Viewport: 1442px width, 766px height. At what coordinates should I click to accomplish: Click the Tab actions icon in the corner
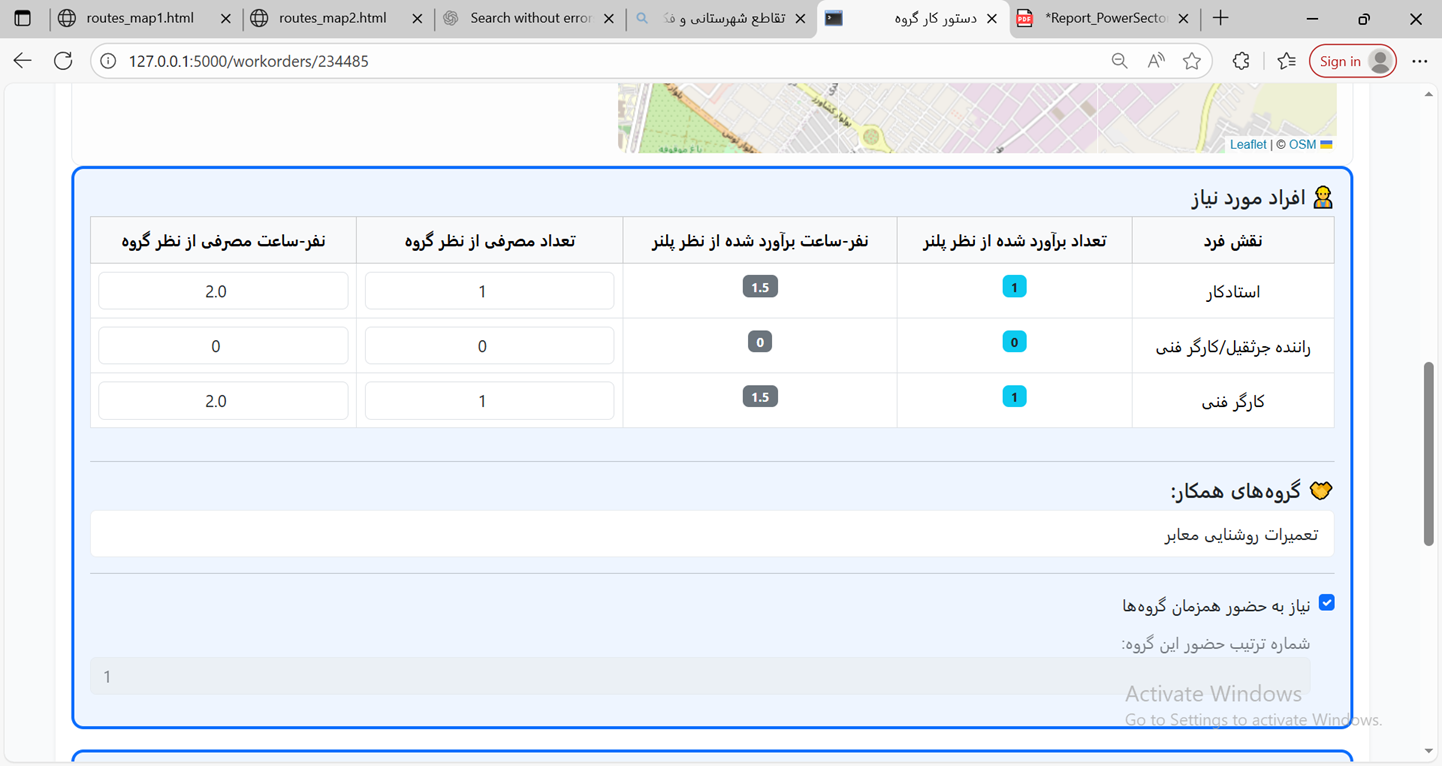pos(22,18)
